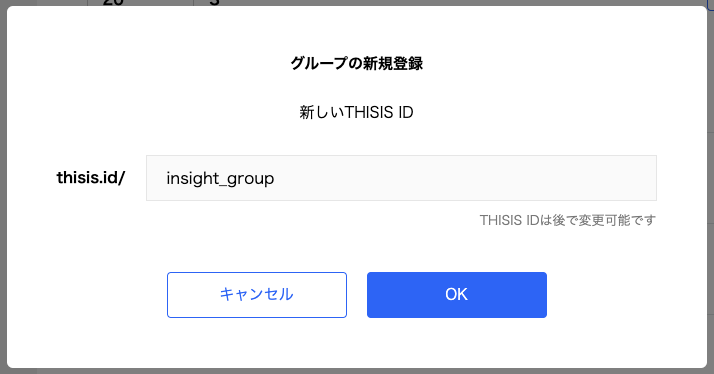Focus the THISIS ID input field
The image size is (714, 374).
click(401, 178)
